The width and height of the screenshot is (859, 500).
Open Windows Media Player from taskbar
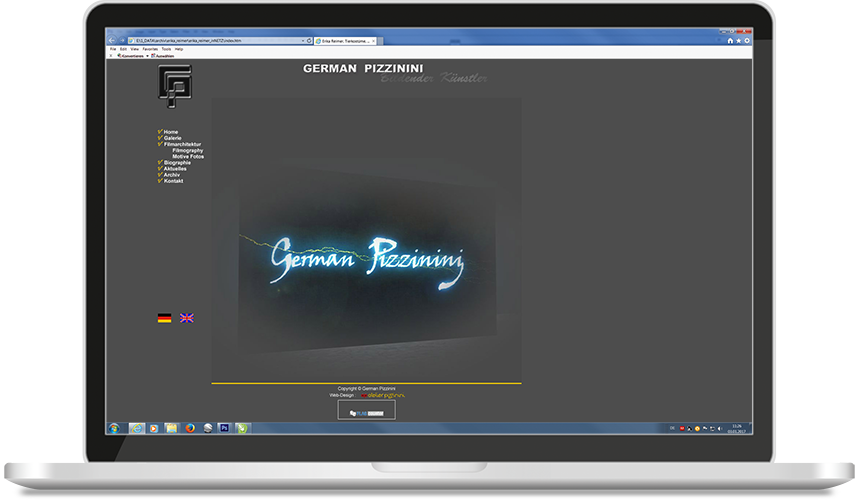[x=153, y=427]
